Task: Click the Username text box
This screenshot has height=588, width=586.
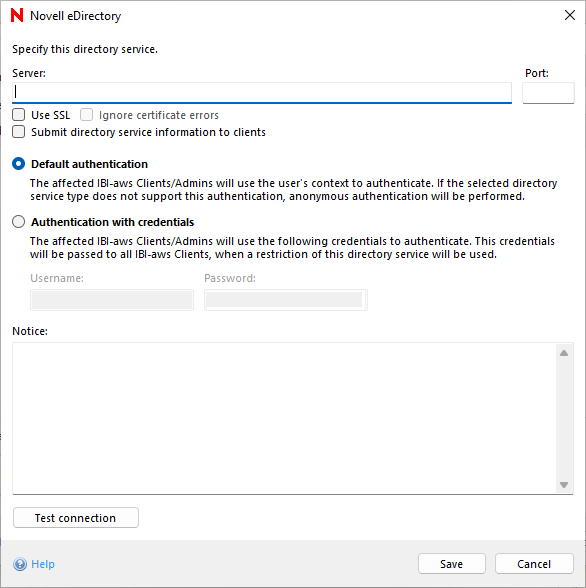Action: point(112,300)
